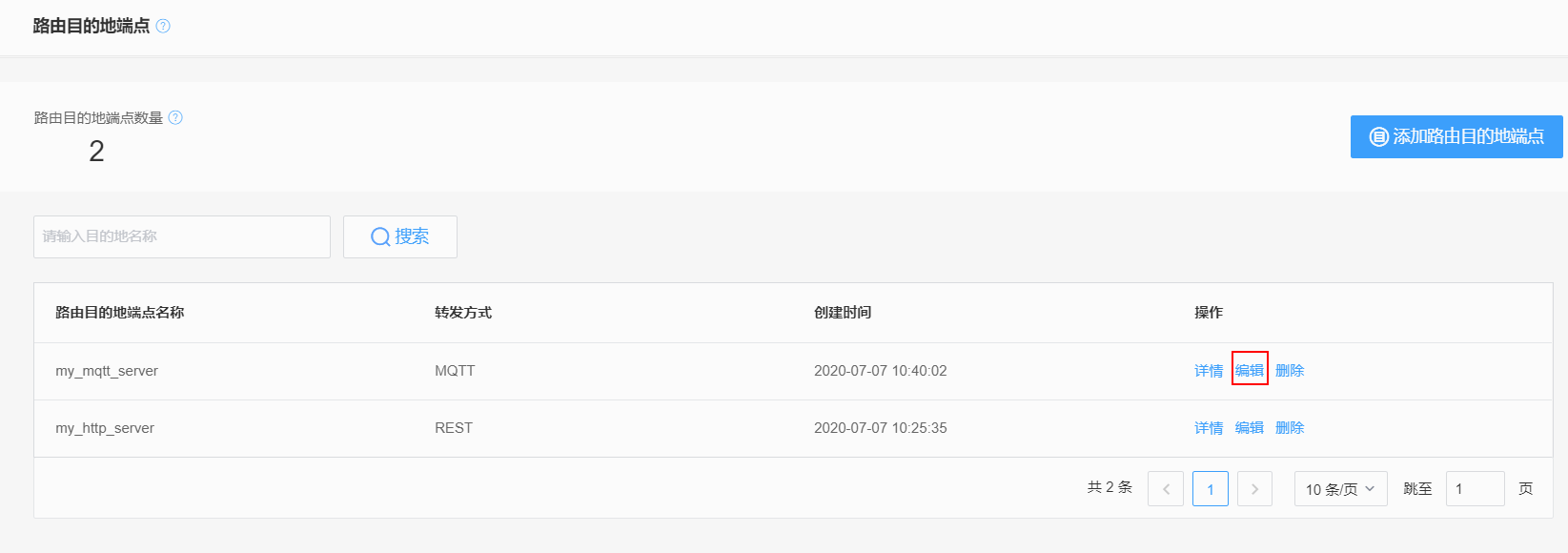Focus the 请输入目的地名称 search field
The width and height of the screenshot is (1568, 553).
click(x=182, y=236)
